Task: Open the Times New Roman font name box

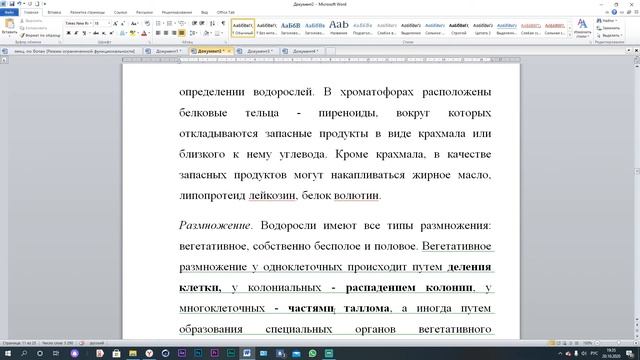Action: 78,24
